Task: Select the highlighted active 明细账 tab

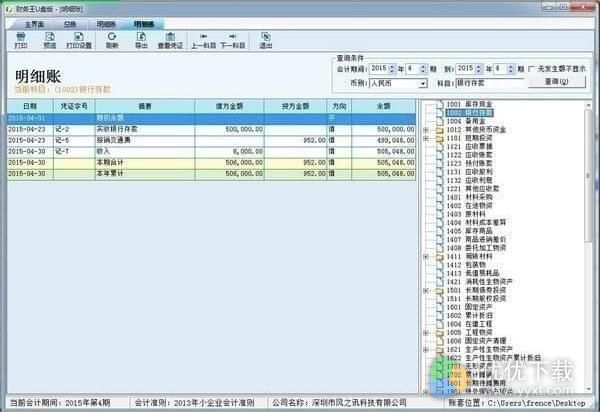Action: click(x=144, y=24)
